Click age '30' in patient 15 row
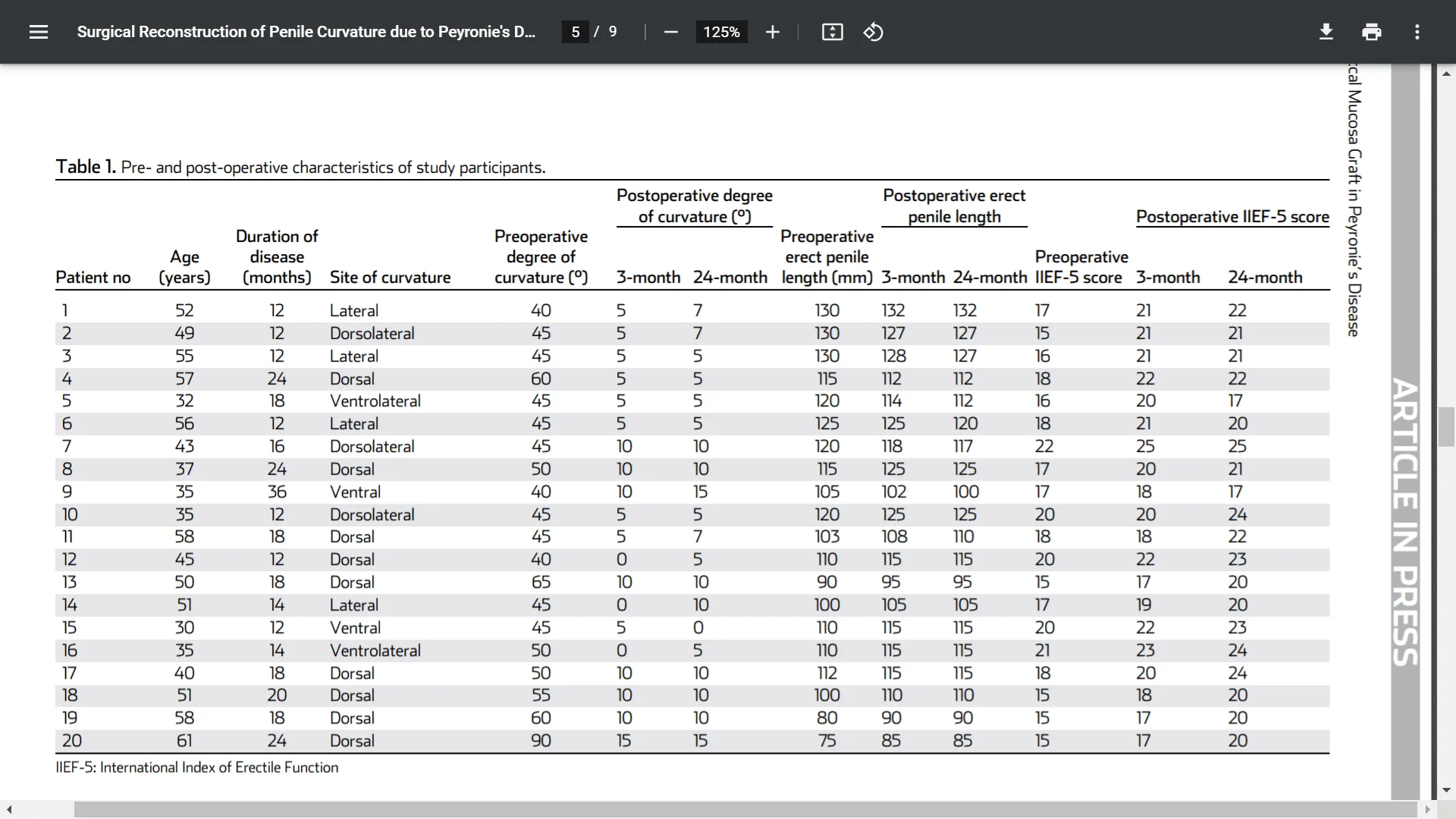1456x819 pixels. (x=184, y=628)
